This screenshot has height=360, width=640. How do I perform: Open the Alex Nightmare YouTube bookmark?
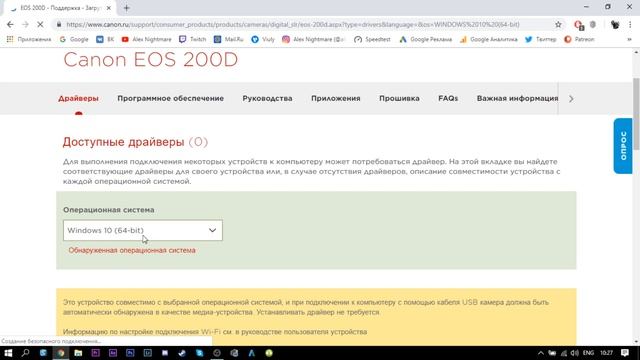[147, 39]
